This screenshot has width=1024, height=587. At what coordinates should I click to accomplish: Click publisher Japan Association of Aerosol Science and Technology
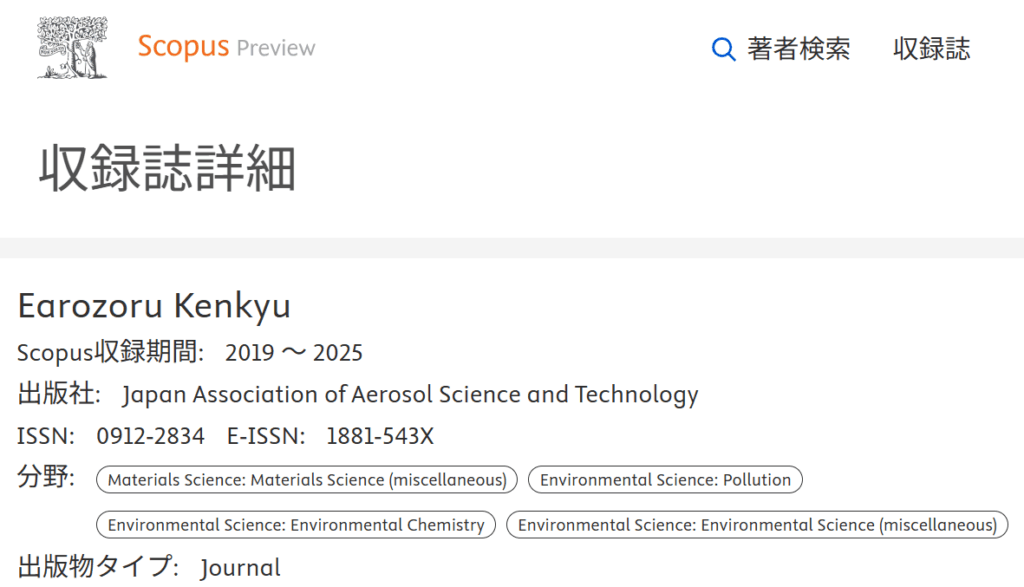(x=410, y=394)
